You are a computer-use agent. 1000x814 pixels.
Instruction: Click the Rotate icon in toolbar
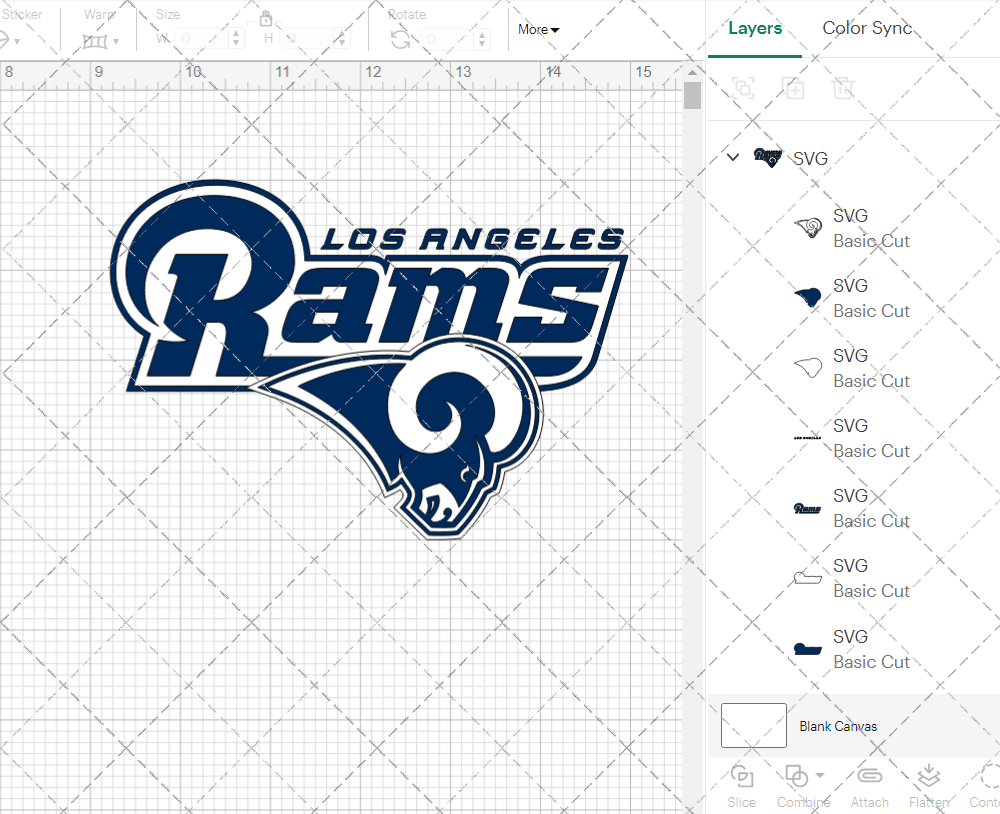pyautogui.click(x=400, y=40)
